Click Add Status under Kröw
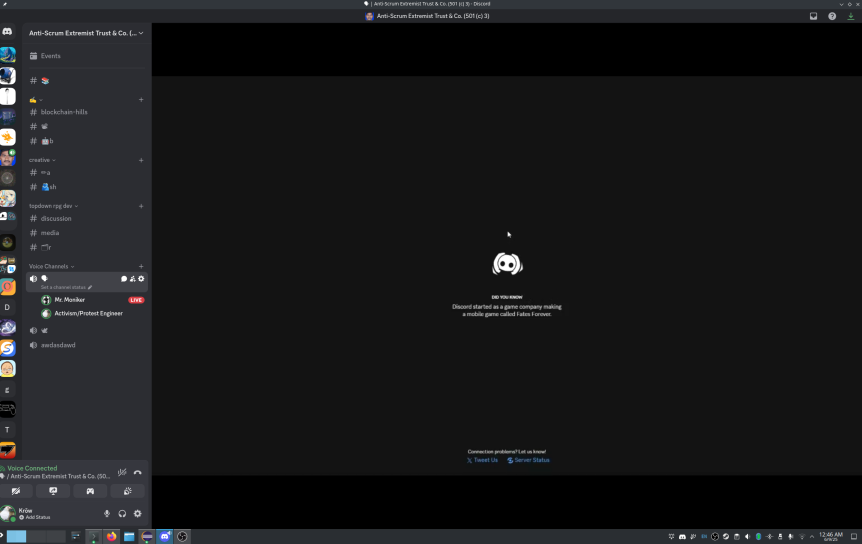The height and width of the screenshot is (544, 862). (35, 518)
